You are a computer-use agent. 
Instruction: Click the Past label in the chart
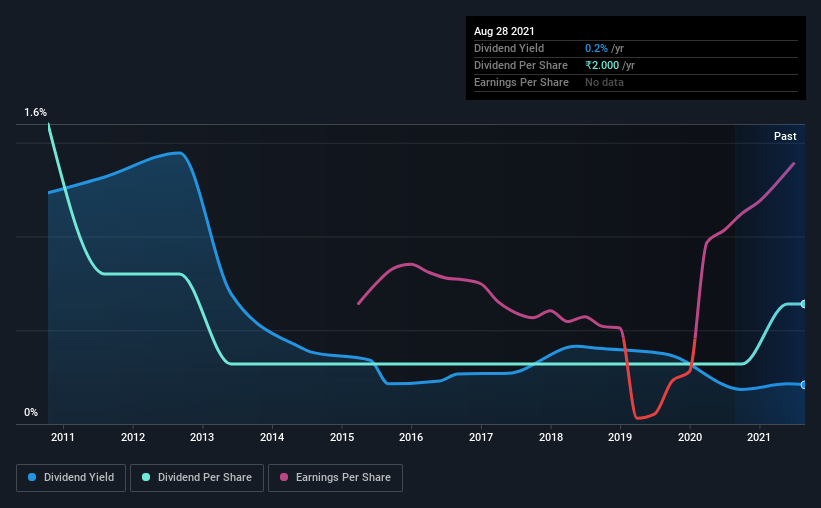click(x=785, y=136)
